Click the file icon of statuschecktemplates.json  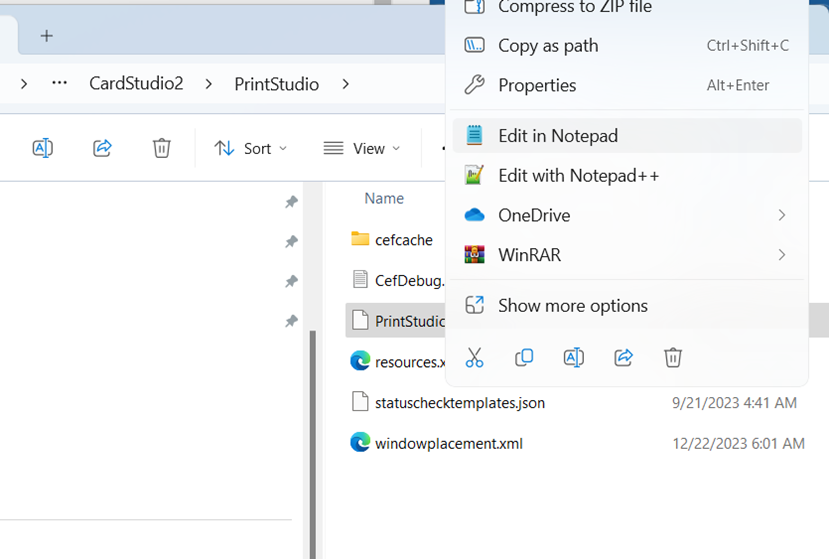[360, 401]
